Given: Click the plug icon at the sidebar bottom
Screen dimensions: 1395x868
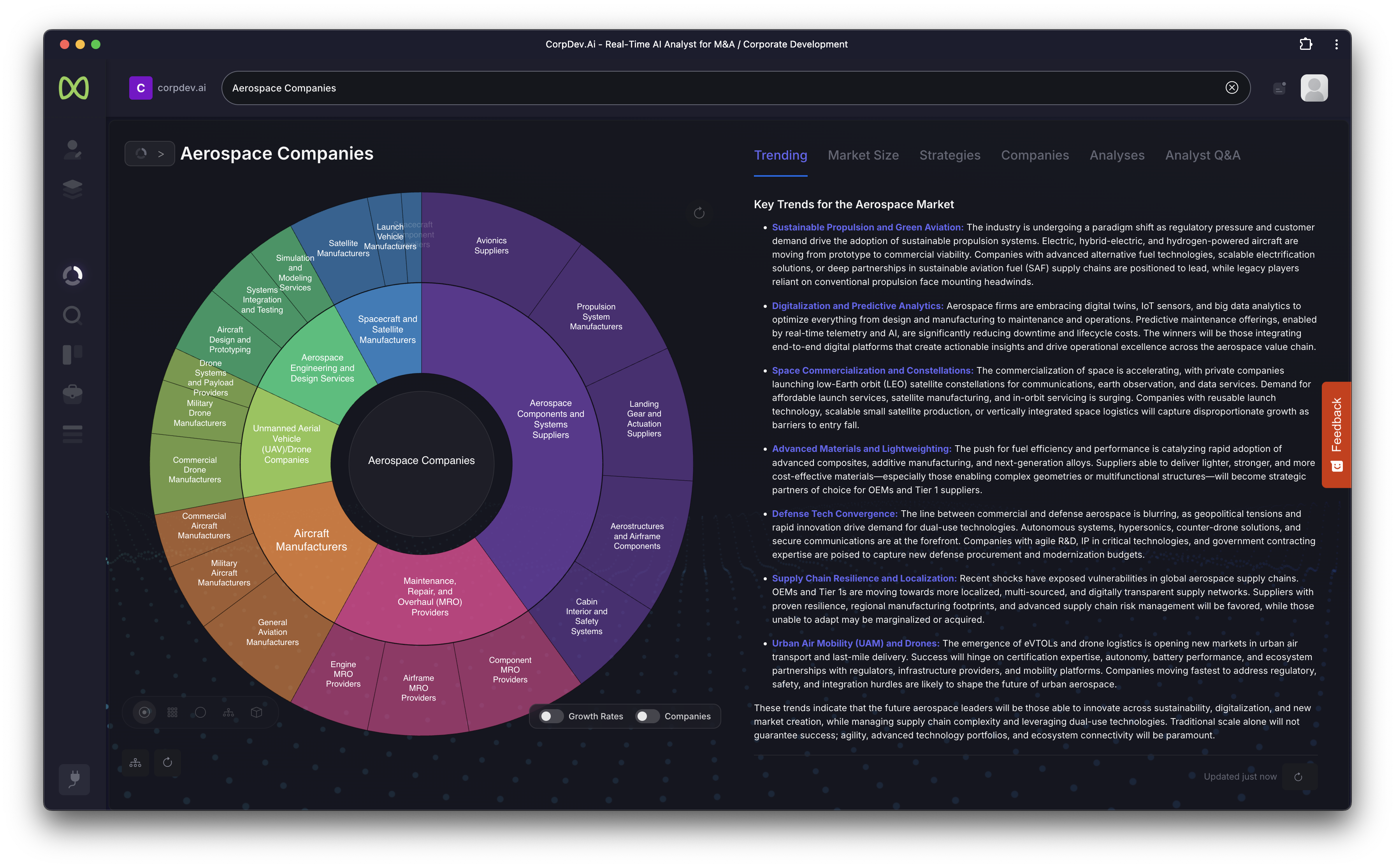Looking at the screenshot, I should coord(74,779).
